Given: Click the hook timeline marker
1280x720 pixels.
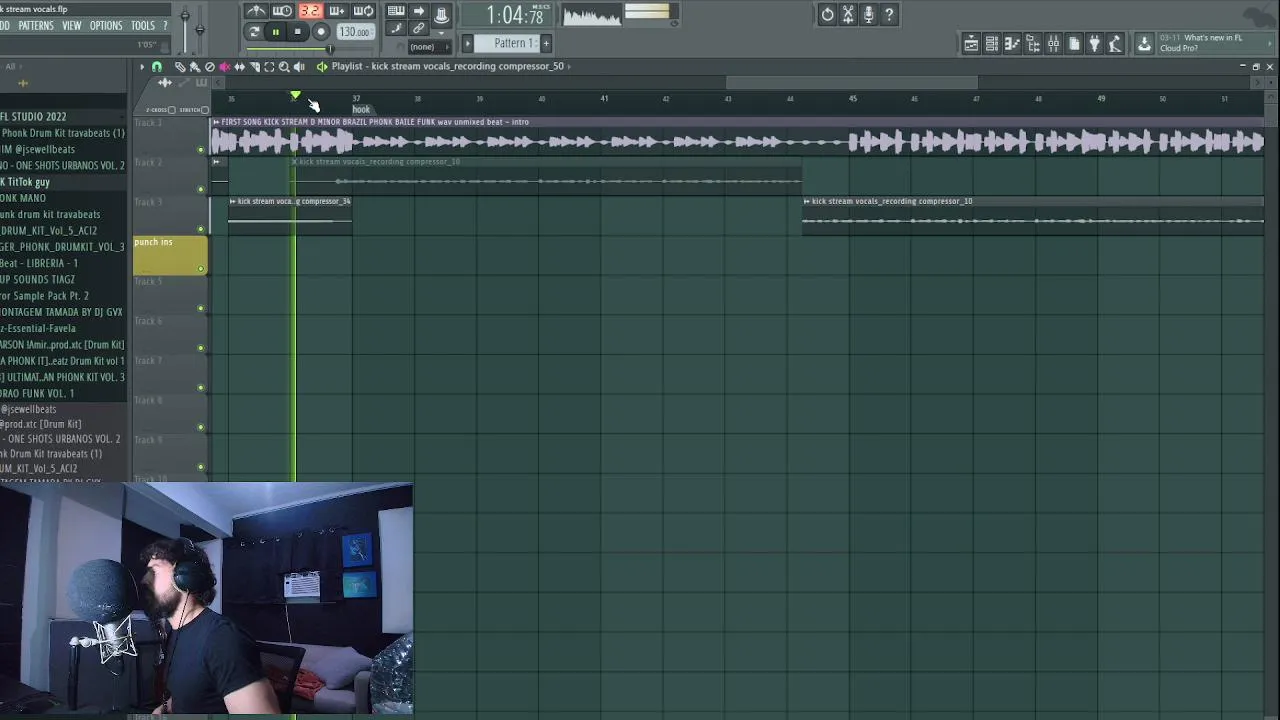Looking at the screenshot, I should tap(361, 109).
